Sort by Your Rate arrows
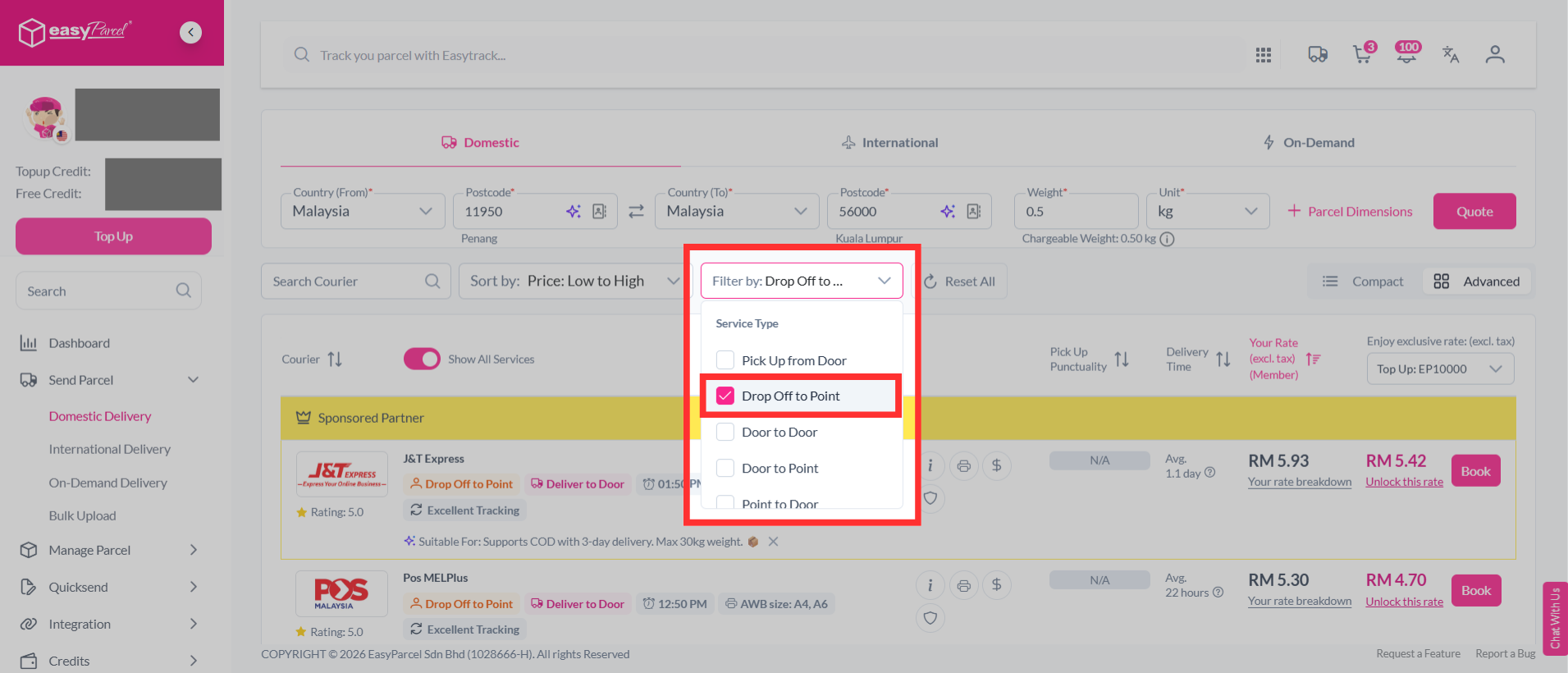 coord(1313,359)
